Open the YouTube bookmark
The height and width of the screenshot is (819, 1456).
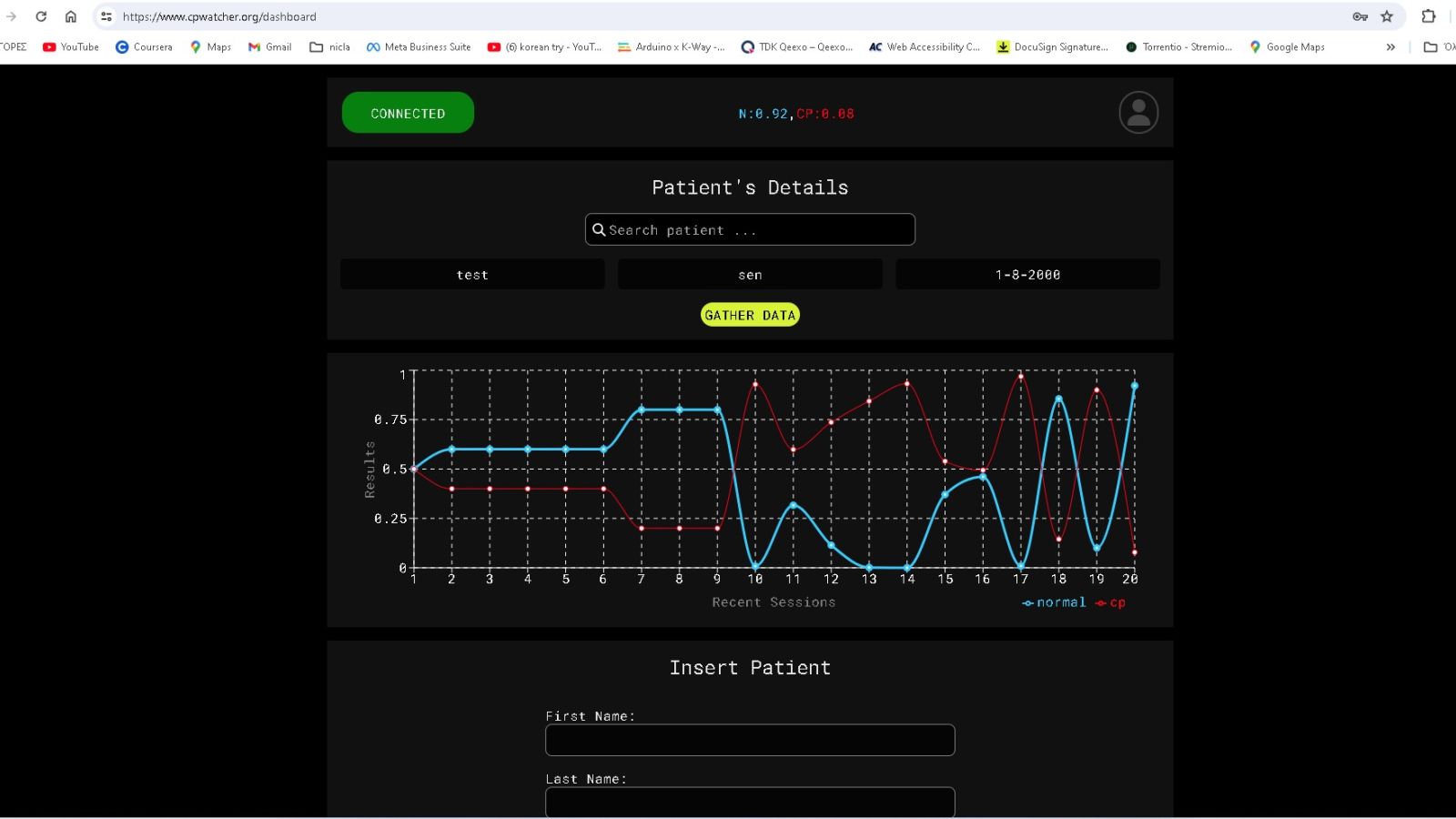71,46
